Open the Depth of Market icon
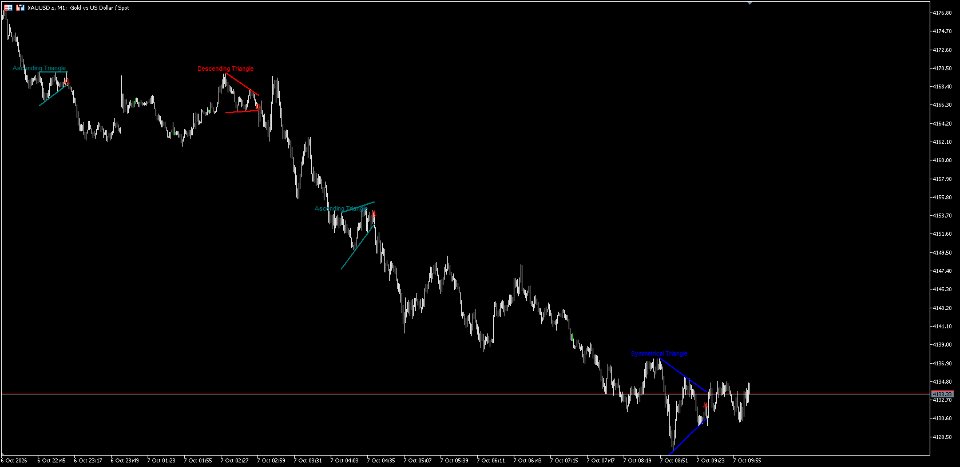The height and width of the screenshot is (467, 960). pos(20,7)
